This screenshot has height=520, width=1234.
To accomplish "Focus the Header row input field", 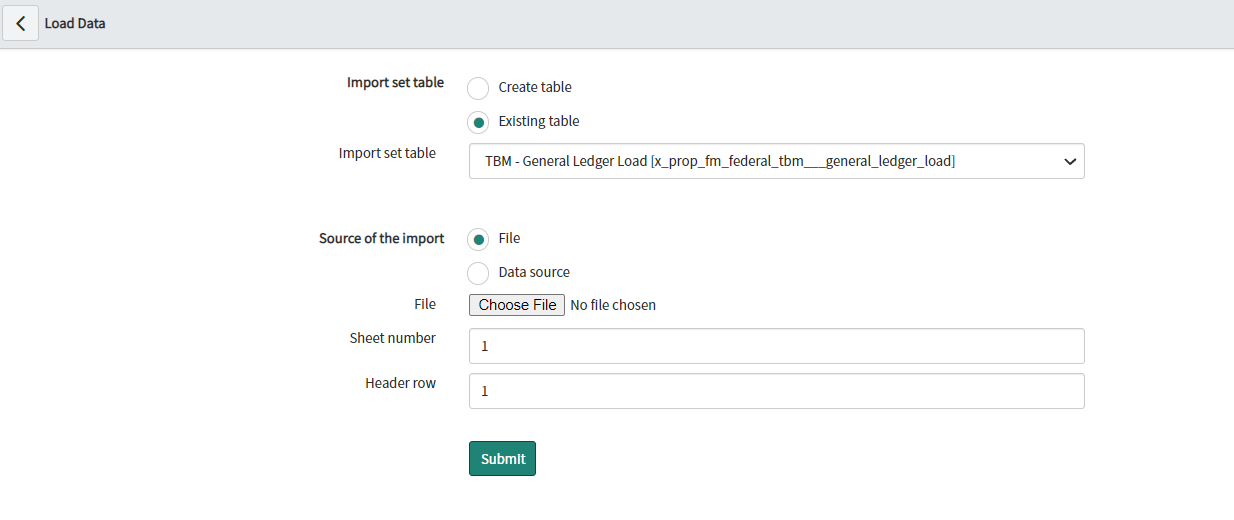I will 776,391.
